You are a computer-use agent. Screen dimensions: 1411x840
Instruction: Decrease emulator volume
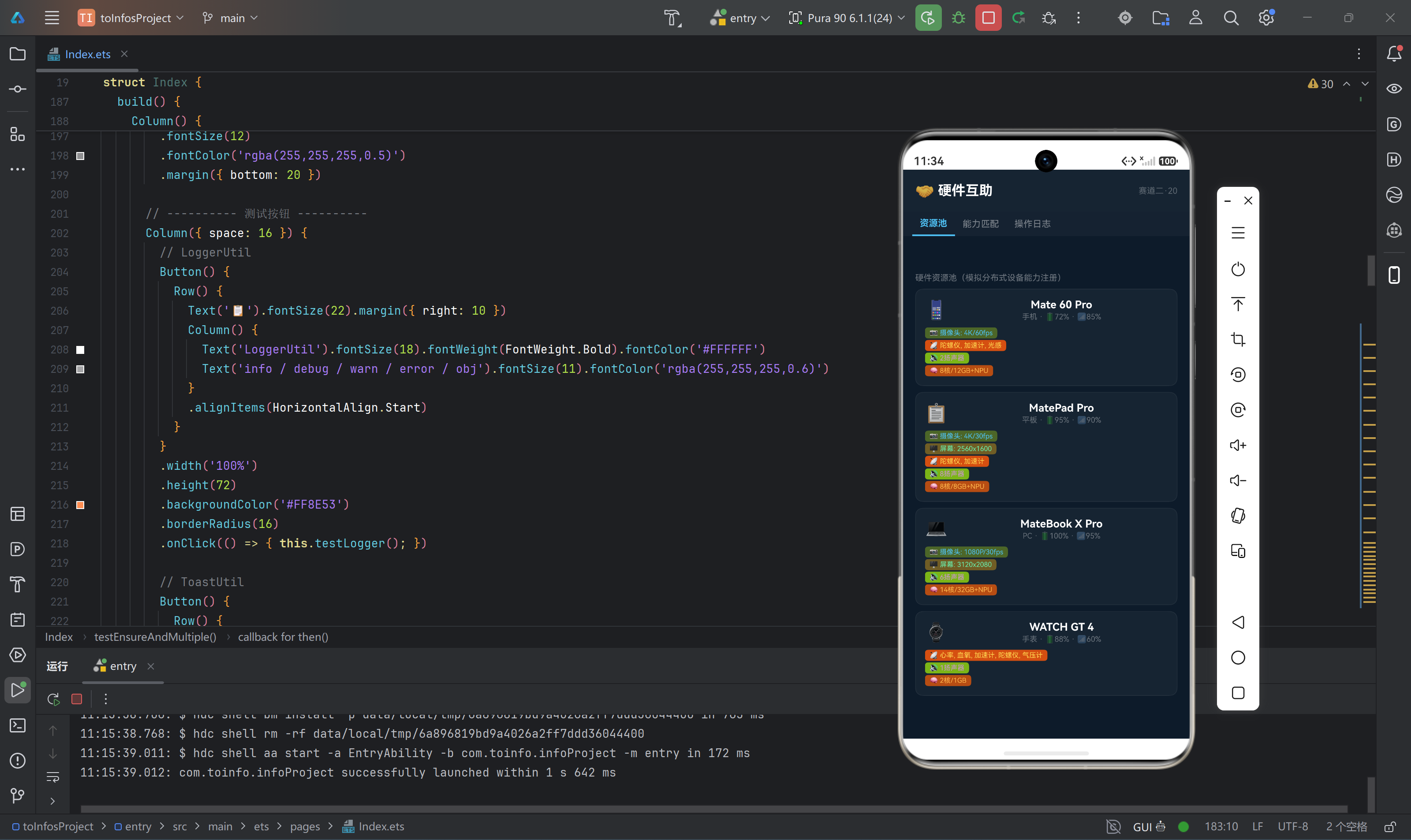click(x=1238, y=480)
